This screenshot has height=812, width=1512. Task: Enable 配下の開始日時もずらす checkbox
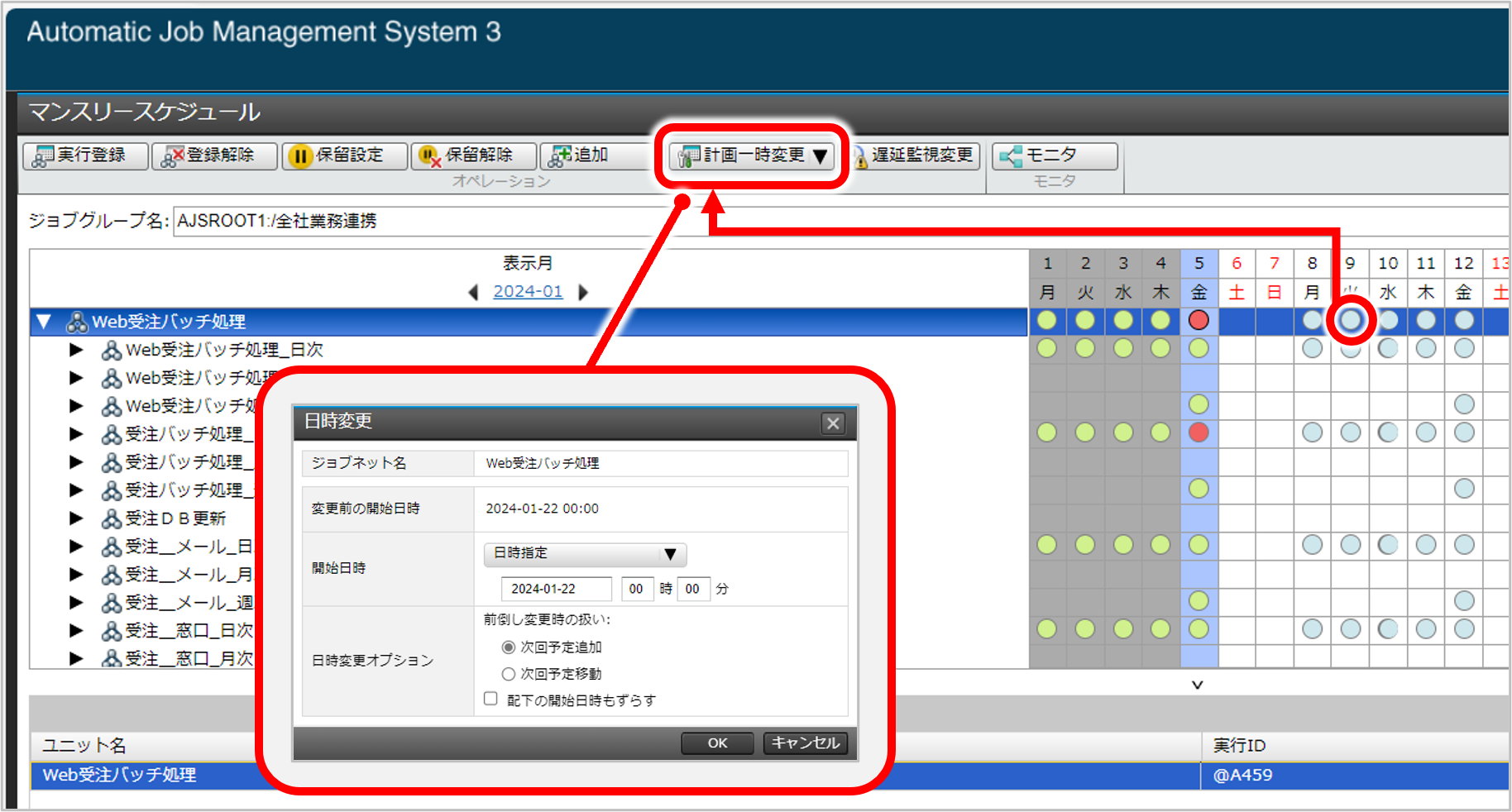(490, 699)
